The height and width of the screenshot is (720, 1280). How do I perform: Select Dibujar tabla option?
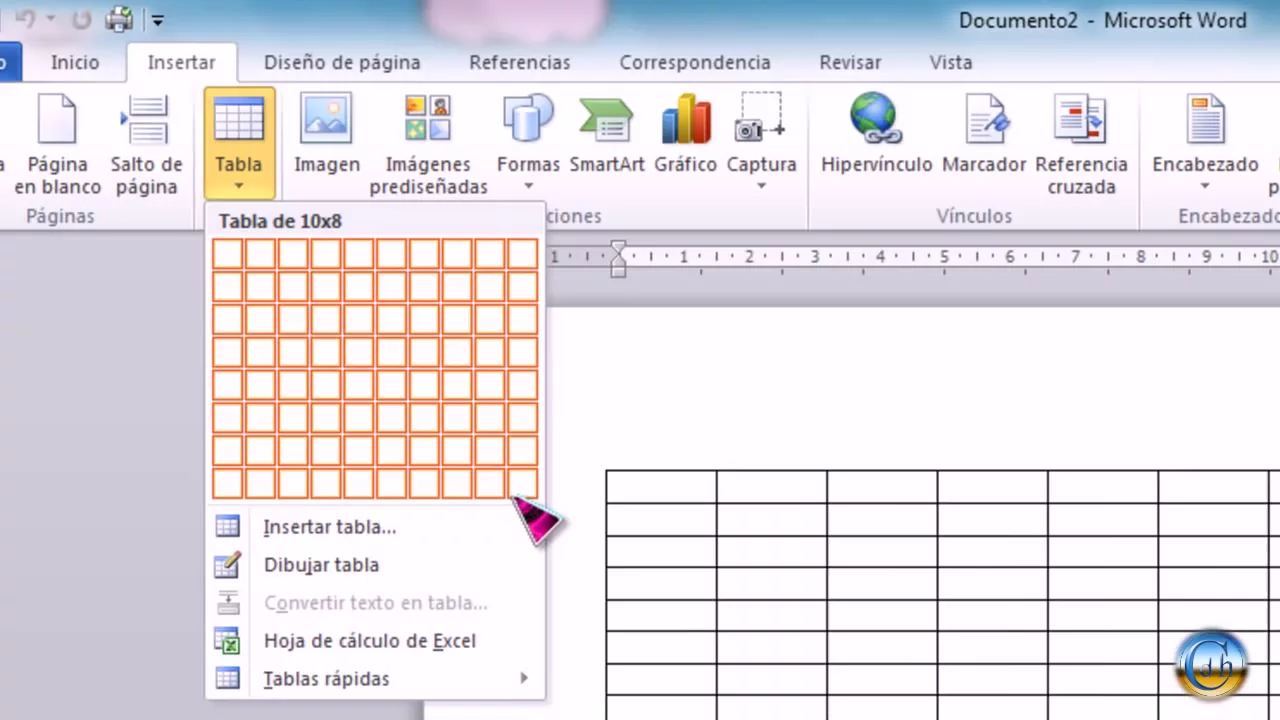(x=321, y=565)
